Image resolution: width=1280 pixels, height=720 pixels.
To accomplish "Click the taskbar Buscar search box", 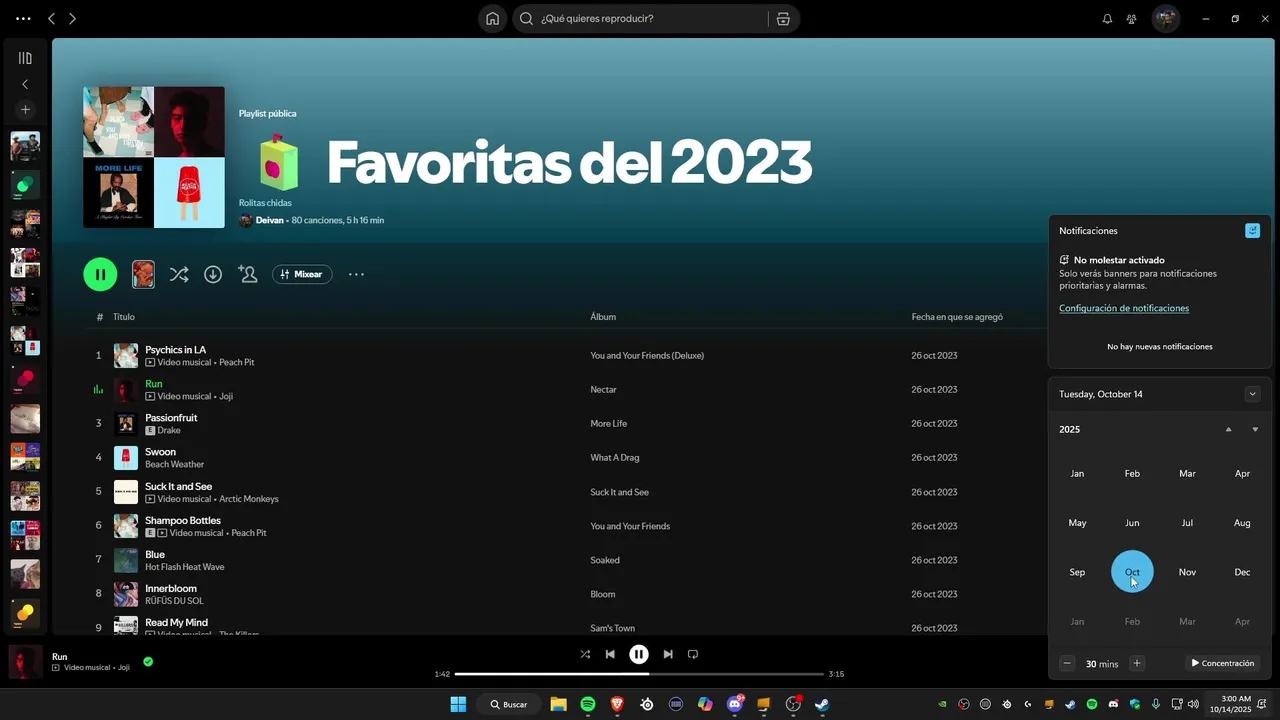I will (509, 704).
